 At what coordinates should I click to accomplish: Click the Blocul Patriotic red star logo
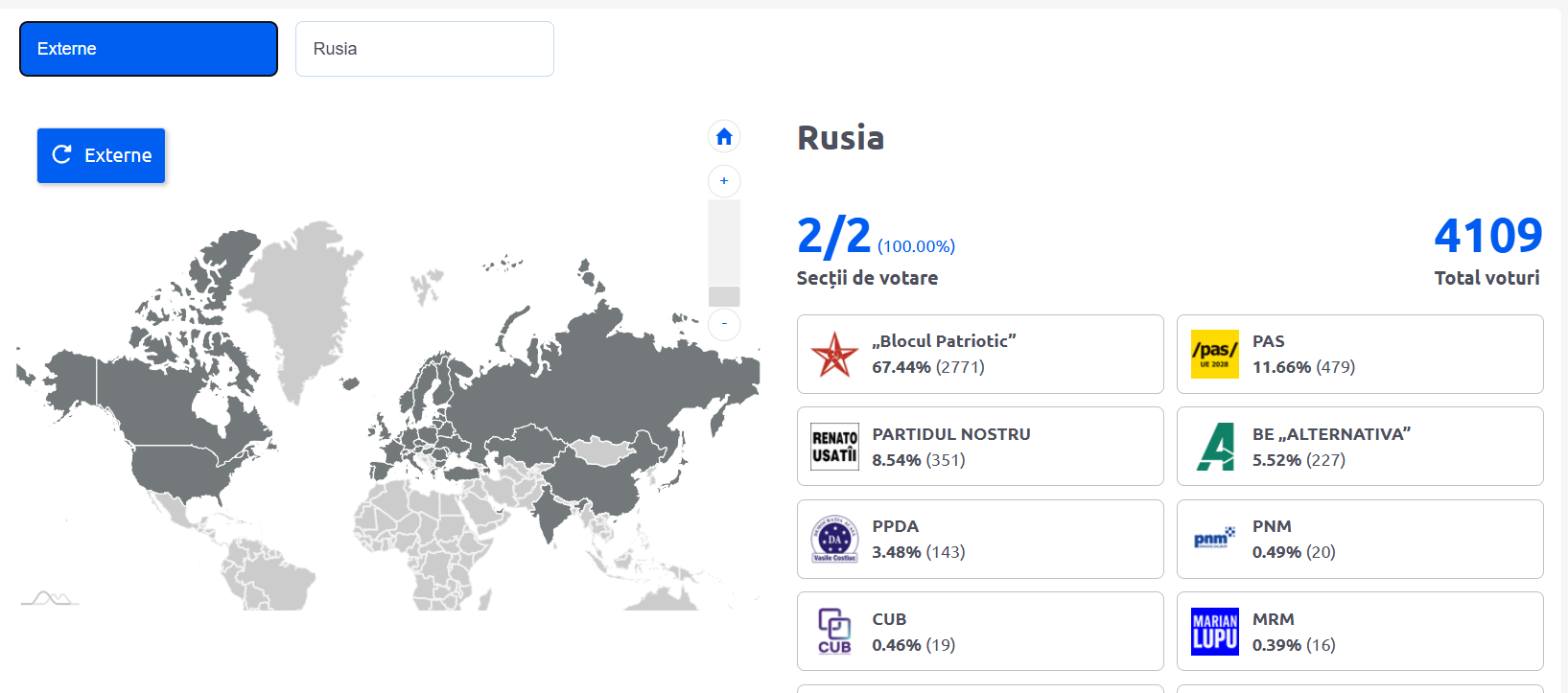(834, 355)
